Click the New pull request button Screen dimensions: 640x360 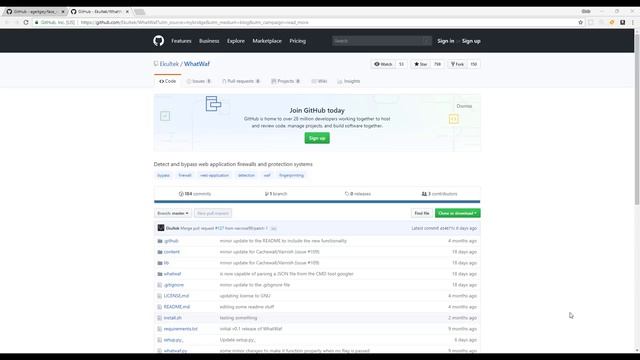pos(213,213)
